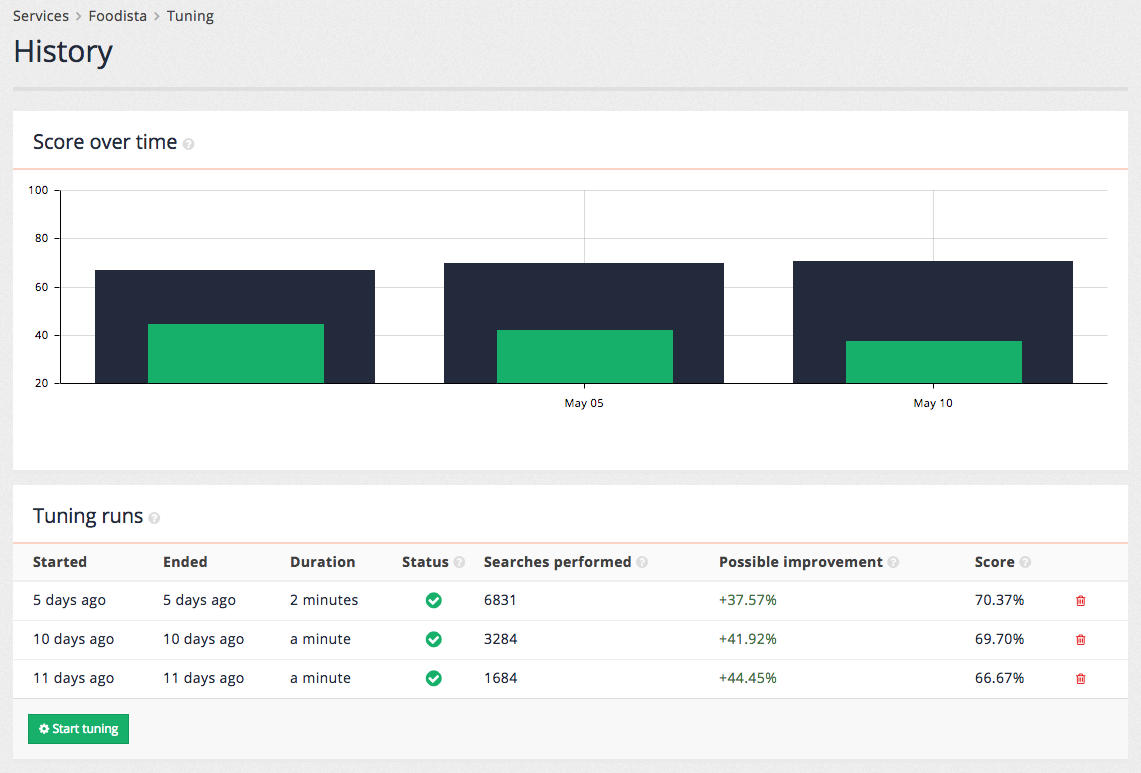Click the Status column help icon
The width and height of the screenshot is (1141, 773).
pyautogui.click(x=460, y=562)
